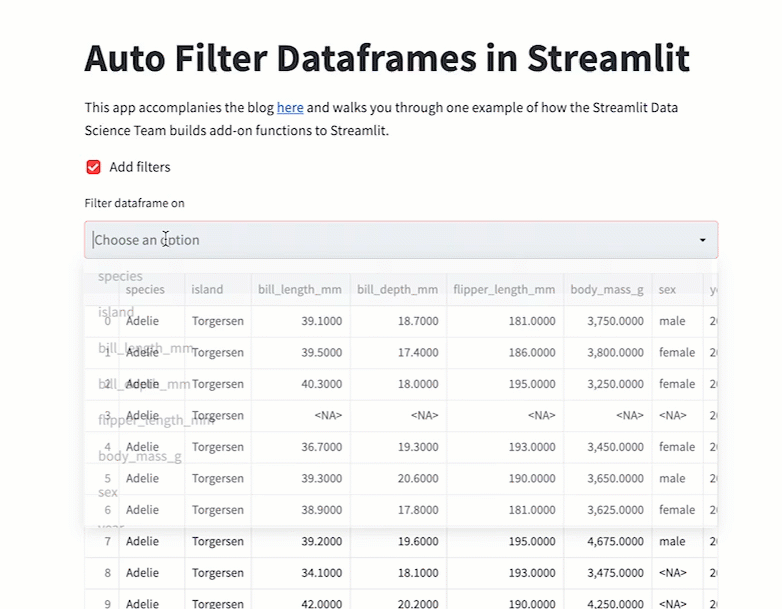
Task: Select cell with bill length 39.1000
Action: tap(301, 321)
